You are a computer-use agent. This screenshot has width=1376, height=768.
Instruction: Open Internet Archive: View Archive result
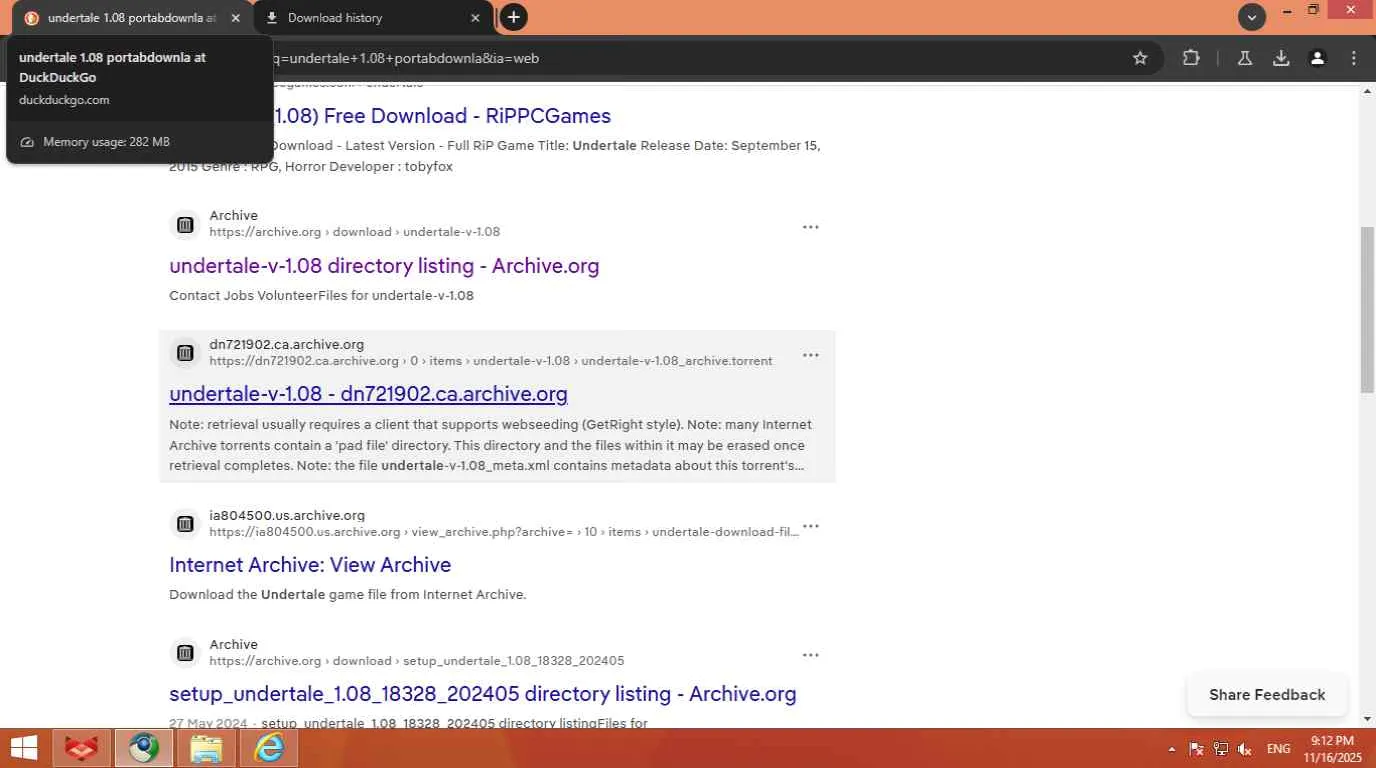point(310,565)
